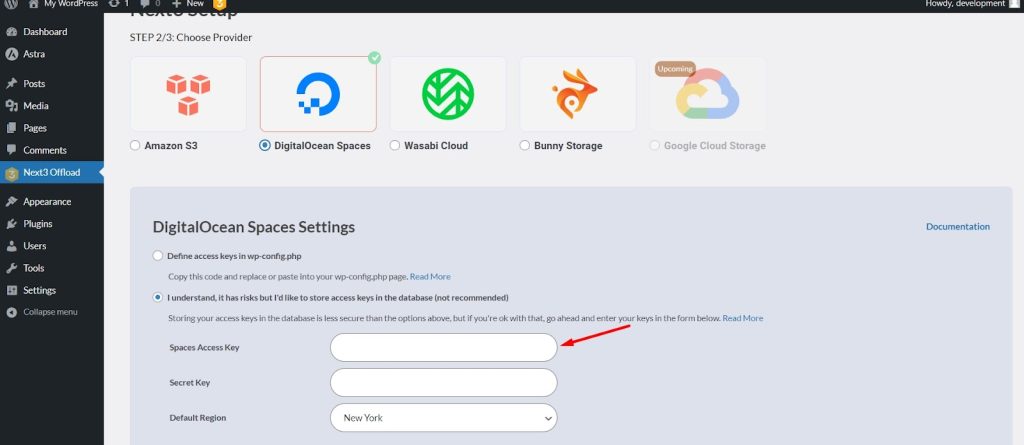Select store access keys in database option
Viewport: 1024px width, 445px height.
157,297
